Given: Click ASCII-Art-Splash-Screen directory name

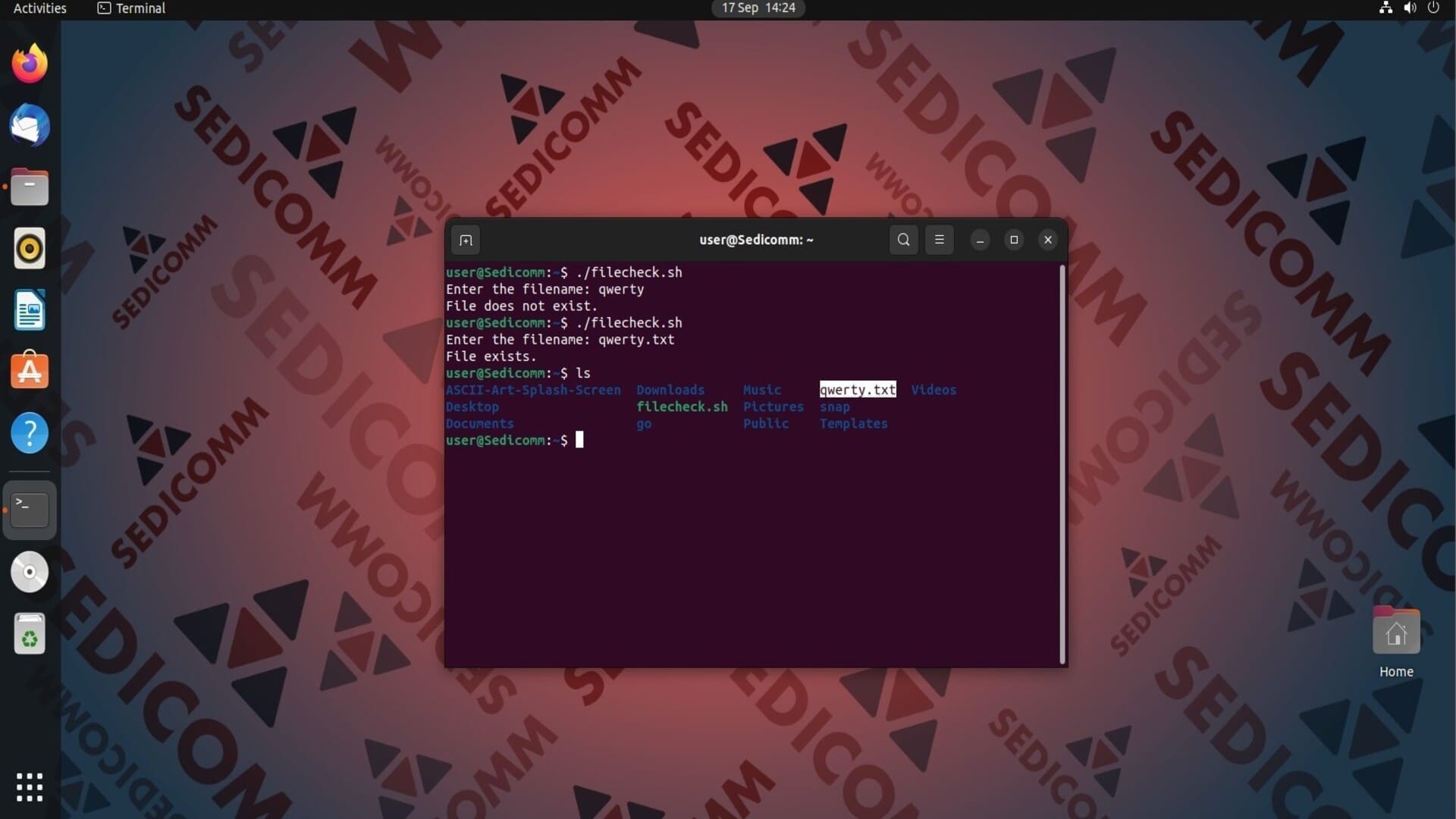Looking at the screenshot, I should coord(533,390).
